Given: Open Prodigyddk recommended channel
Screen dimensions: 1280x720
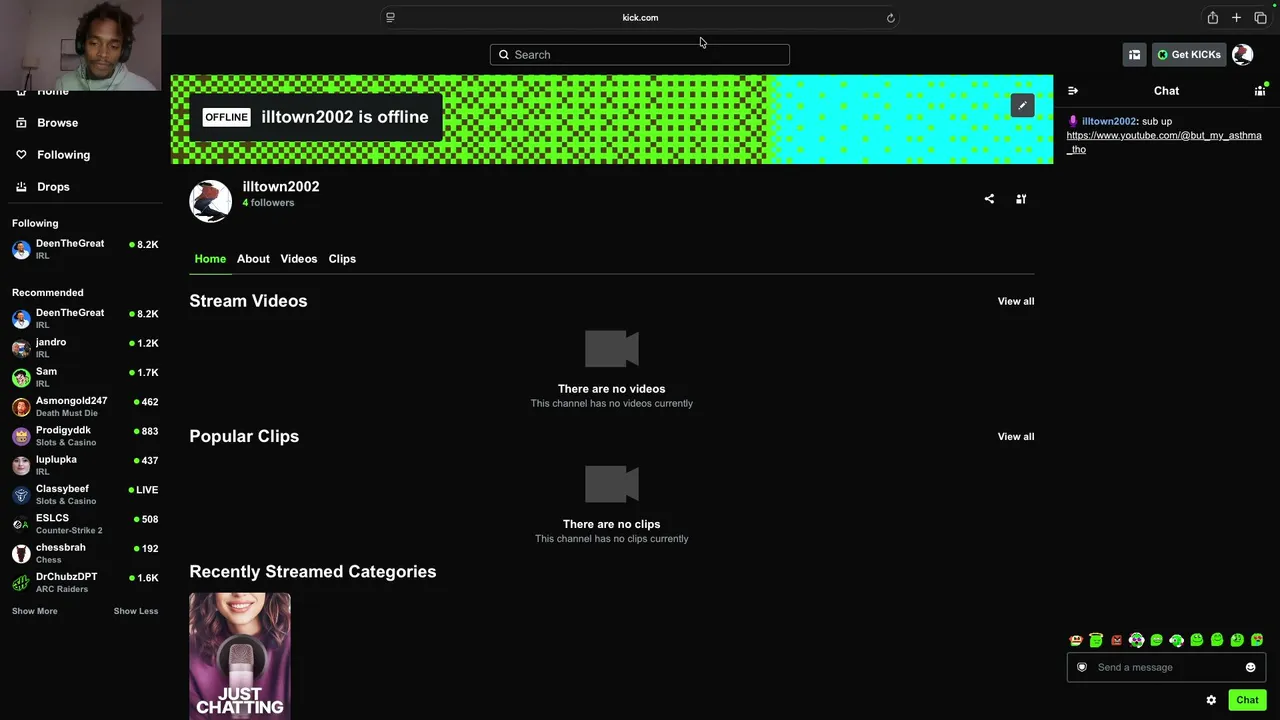Looking at the screenshot, I should click(x=85, y=436).
